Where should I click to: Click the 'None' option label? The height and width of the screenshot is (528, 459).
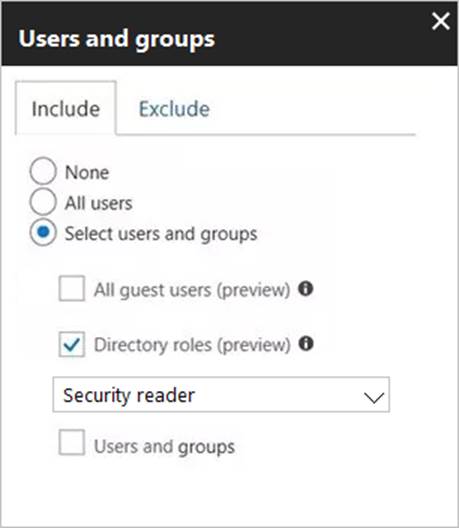[87, 173]
